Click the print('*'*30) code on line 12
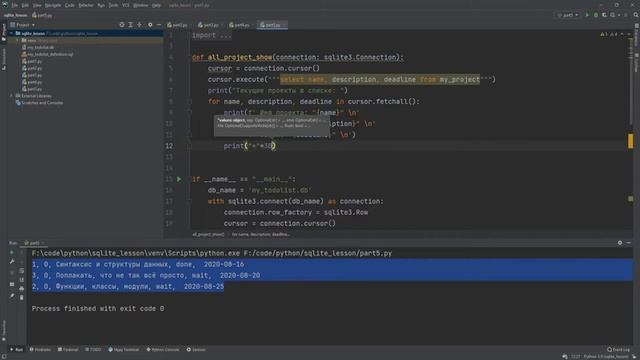 249,146
